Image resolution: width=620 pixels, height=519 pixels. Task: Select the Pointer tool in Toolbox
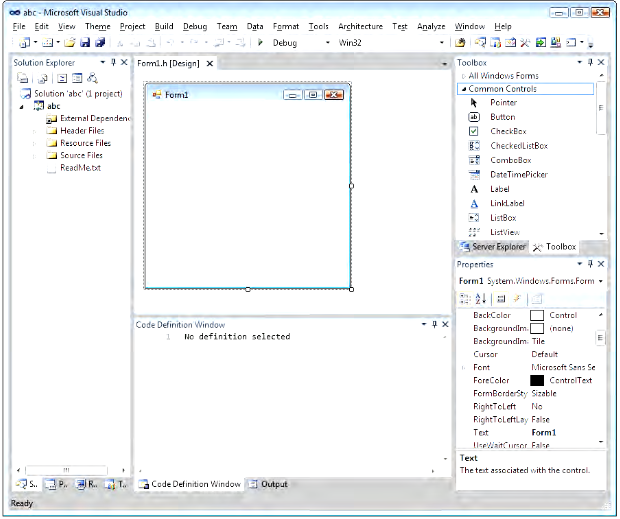coord(503,103)
